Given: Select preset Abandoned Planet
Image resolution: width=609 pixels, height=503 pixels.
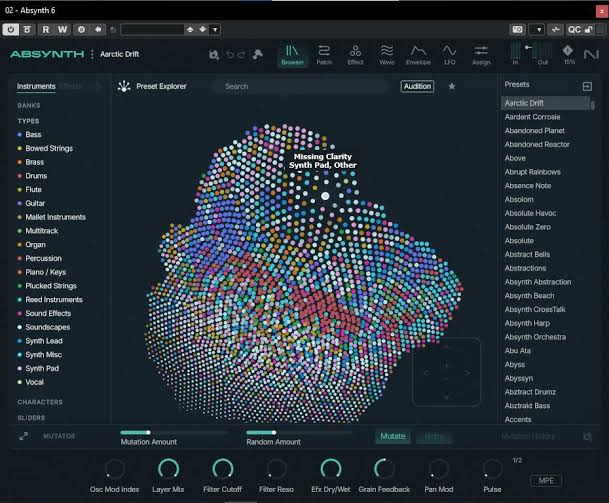Looking at the screenshot, I should [534, 131].
